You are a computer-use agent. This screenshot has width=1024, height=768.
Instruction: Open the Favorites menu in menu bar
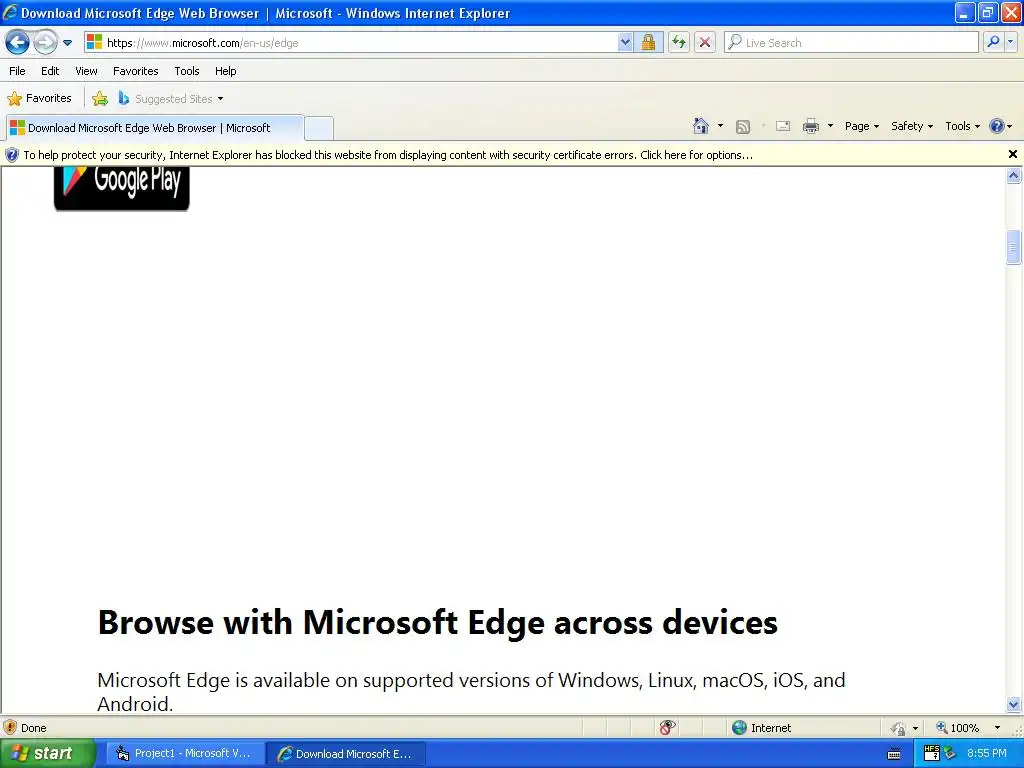tap(135, 71)
